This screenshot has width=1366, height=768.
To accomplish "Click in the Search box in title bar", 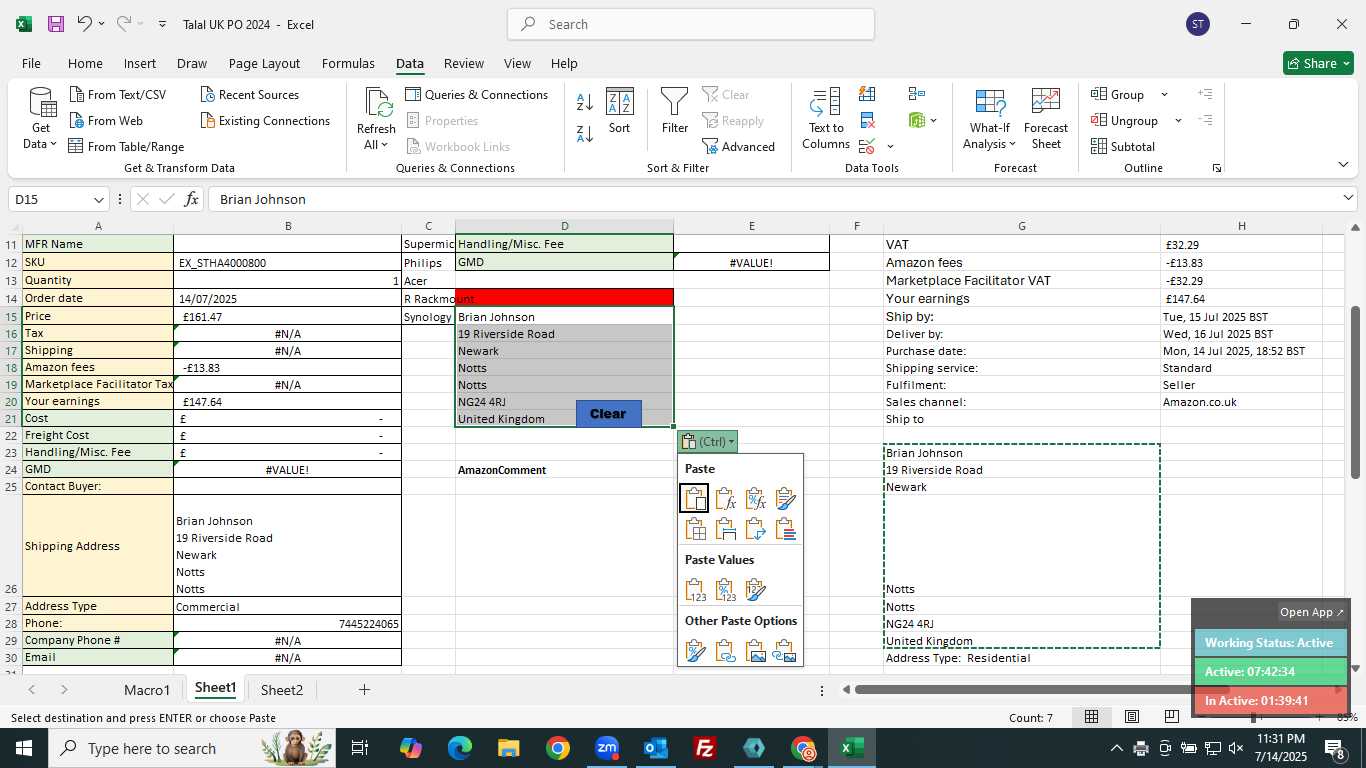I will (x=691, y=24).
